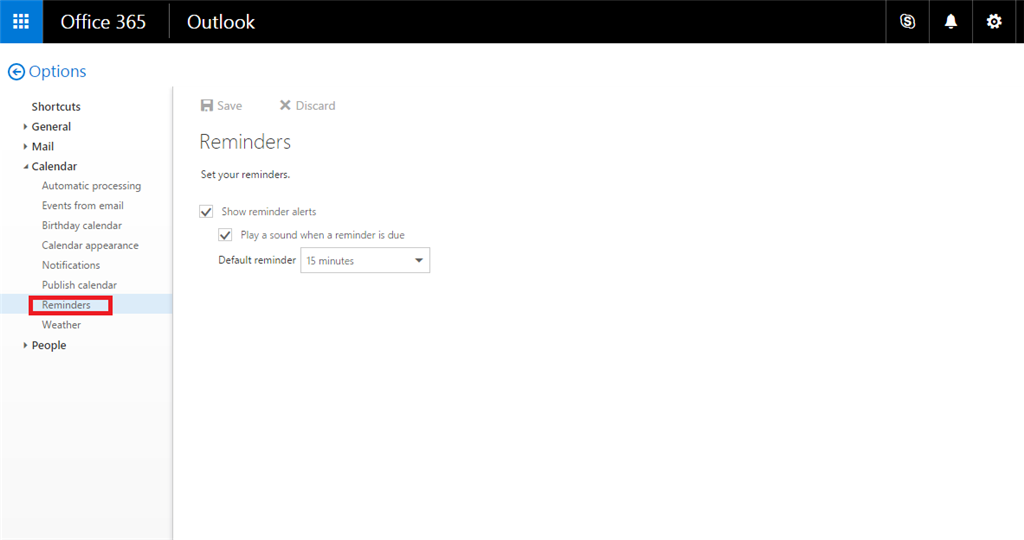Click the Office 365 title
Image resolution: width=1024 pixels, height=540 pixels.
(103, 22)
